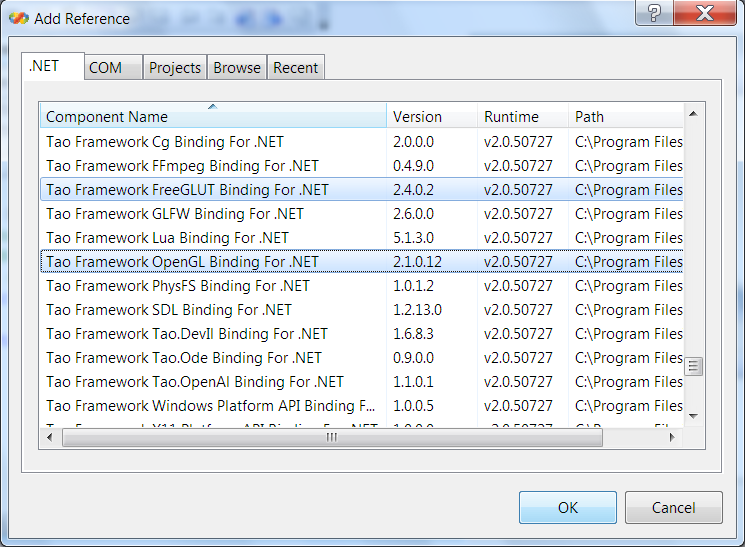Click version 1.6.8.3 cell
The height and width of the screenshot is (547, 745).
click(413, 334)
